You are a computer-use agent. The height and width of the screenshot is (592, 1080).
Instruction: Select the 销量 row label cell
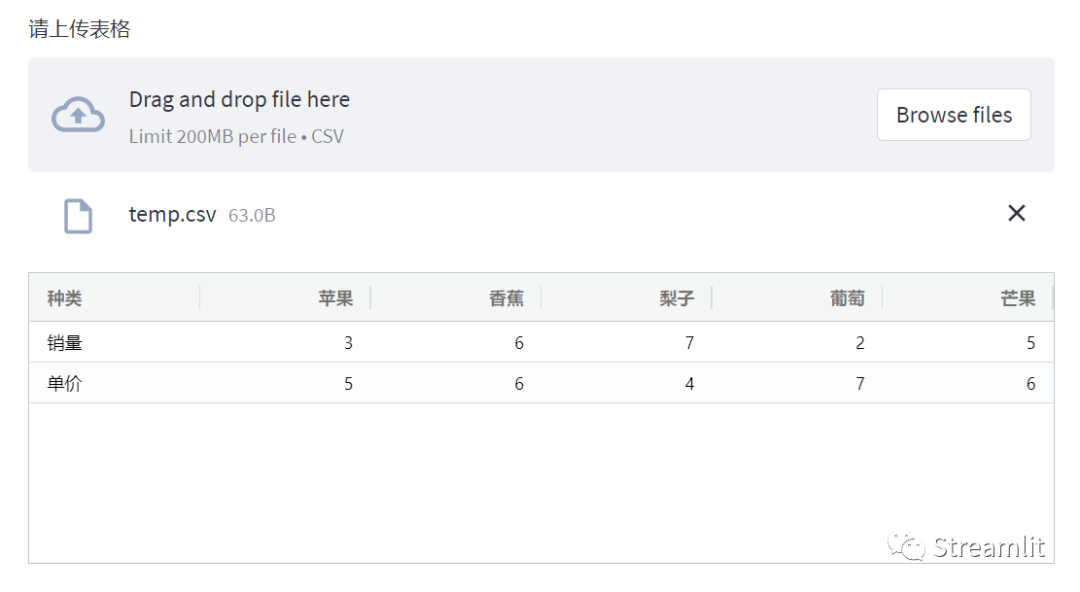65,343
